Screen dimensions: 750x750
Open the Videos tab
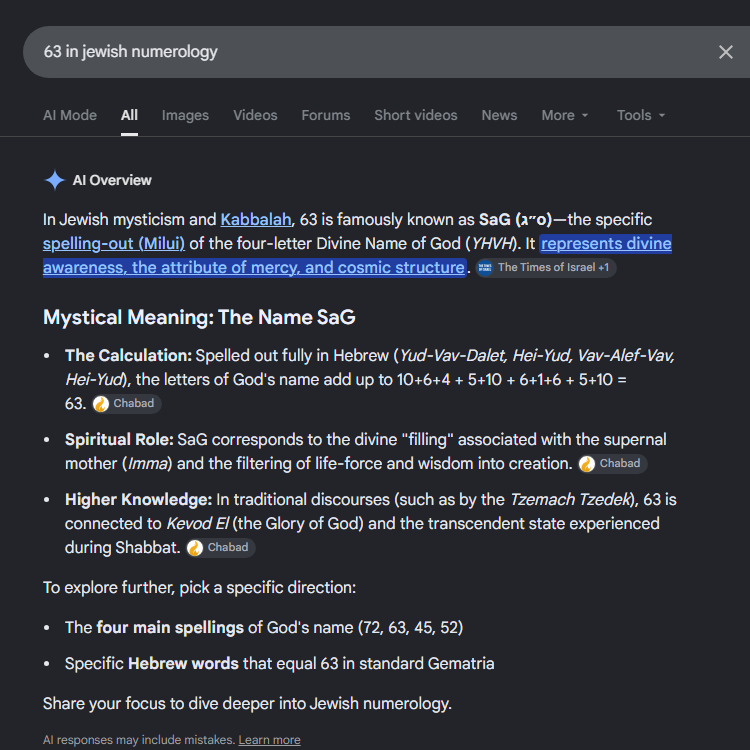click(255, 115)
